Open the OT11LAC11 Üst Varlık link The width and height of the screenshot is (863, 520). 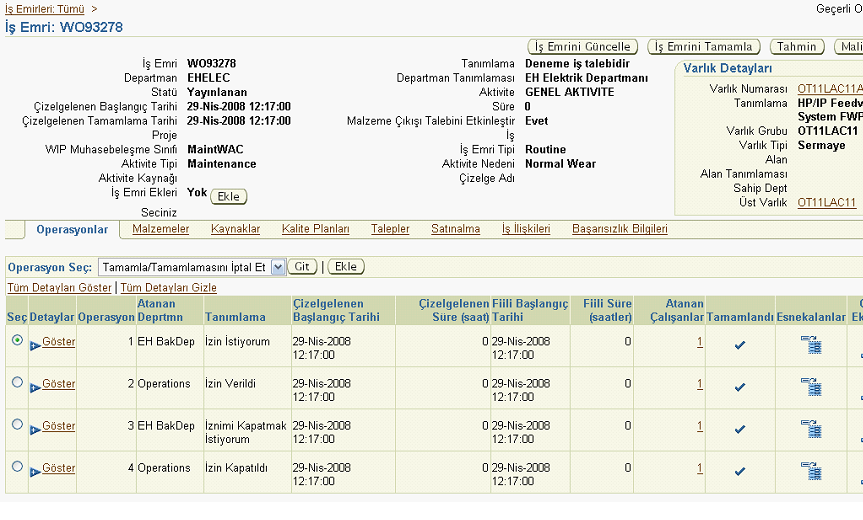coord(826,202)
